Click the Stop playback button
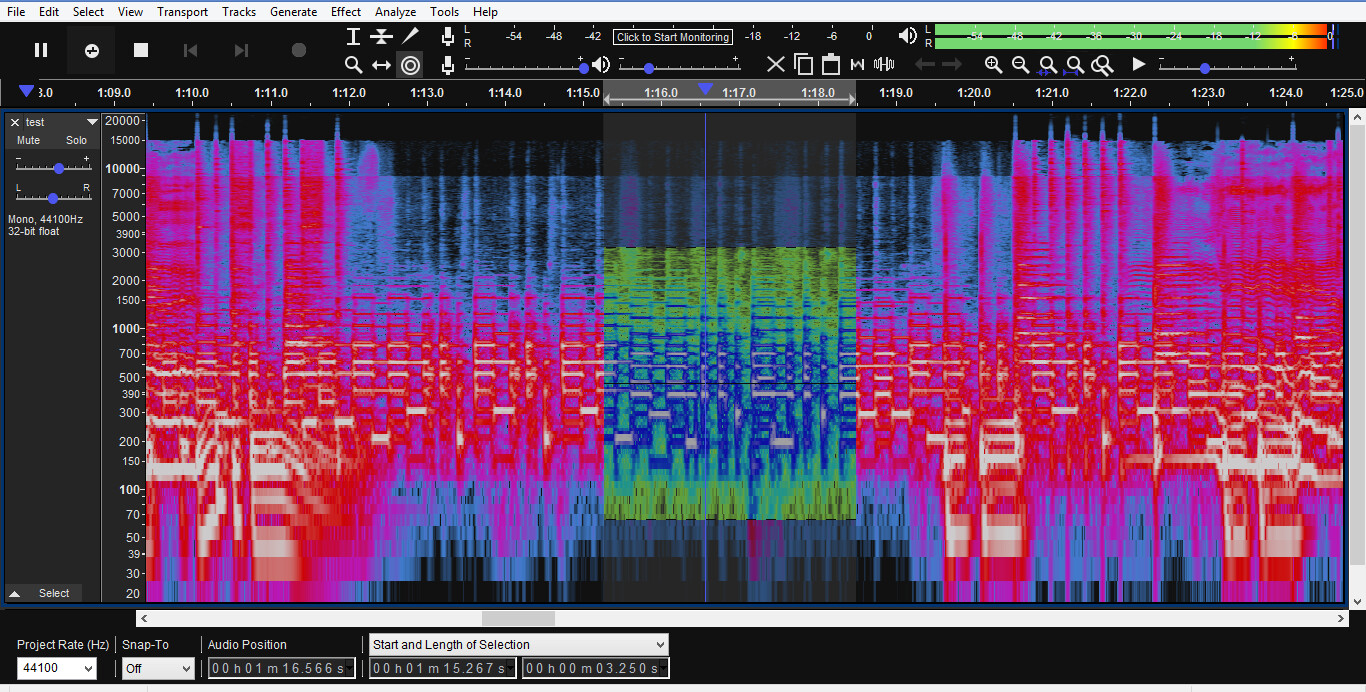This screenshot has height=692, width=1366. 140,49
